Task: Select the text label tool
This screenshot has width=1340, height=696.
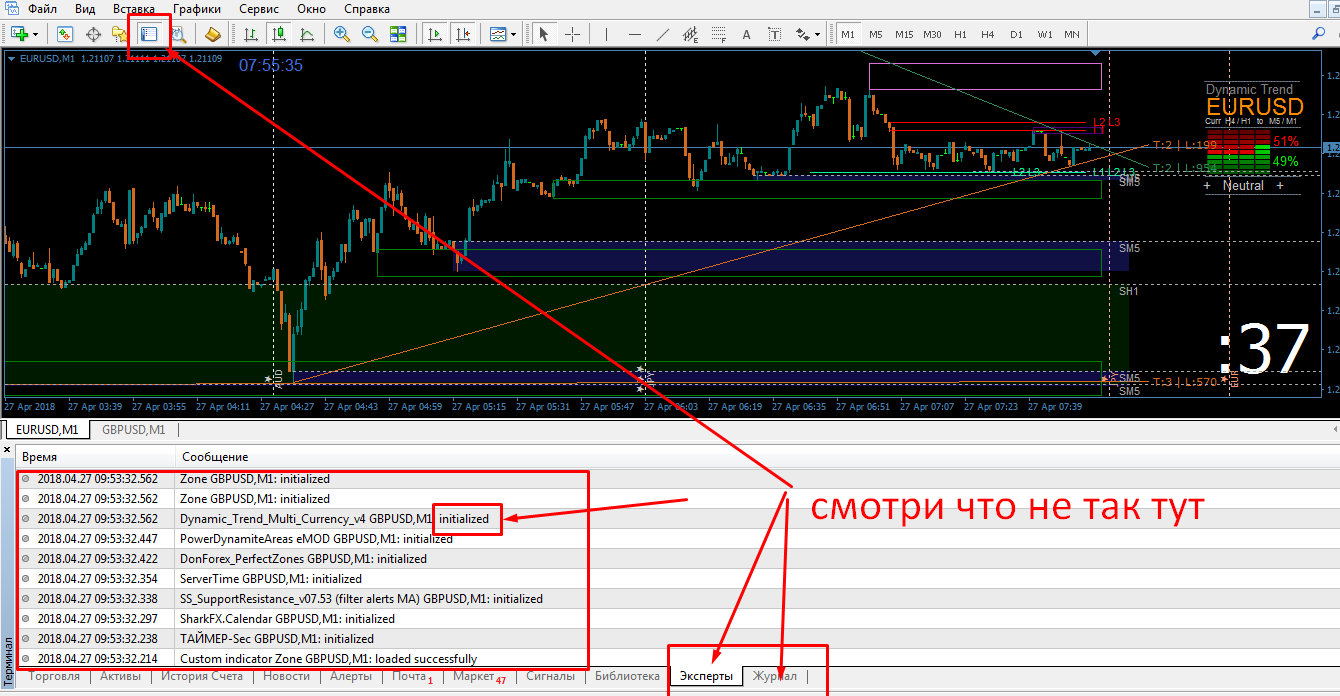Action: [x=774, y=34]
